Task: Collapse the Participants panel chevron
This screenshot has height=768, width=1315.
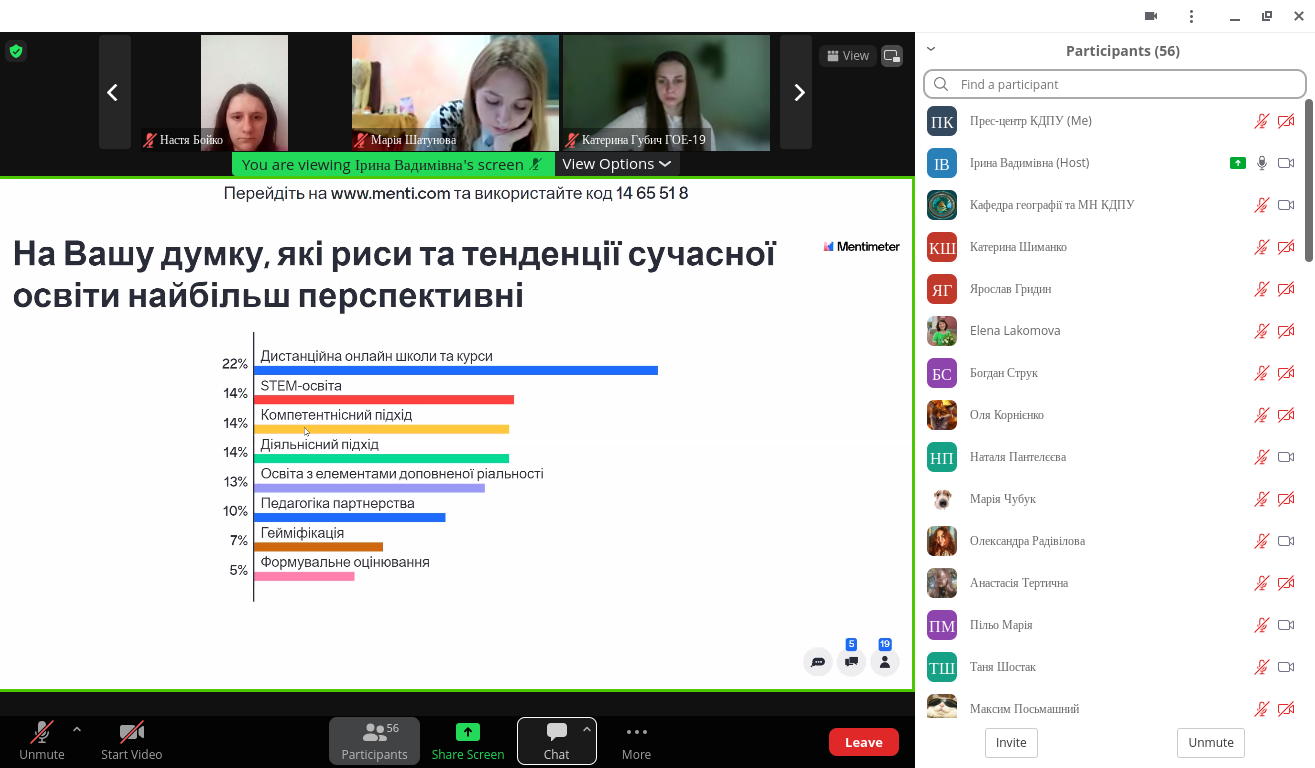Action: pos(931,49)
